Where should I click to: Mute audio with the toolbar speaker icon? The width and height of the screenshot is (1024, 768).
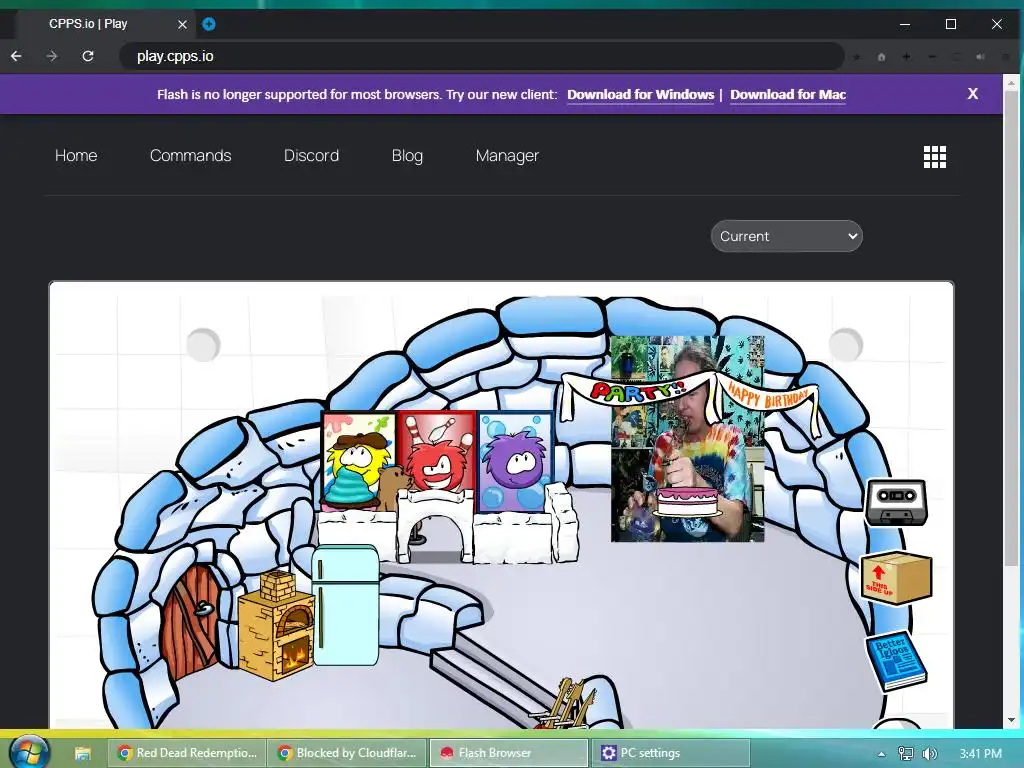click(980, 57)
